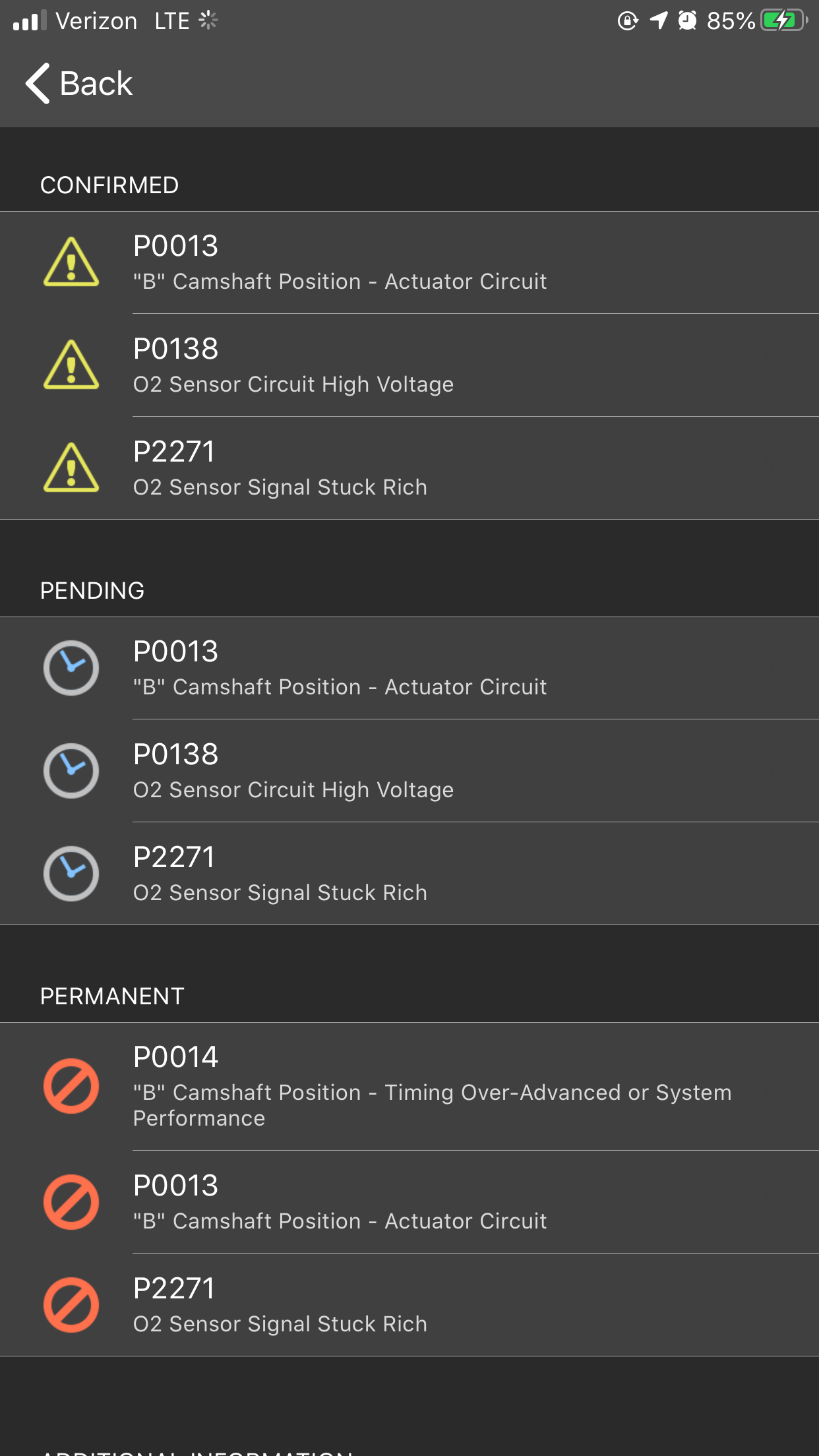This screenshot has width=819, height=1456.
Task: Open confirmed P0138 O2 Sensor High Voltage
Action: click(293, 365)
